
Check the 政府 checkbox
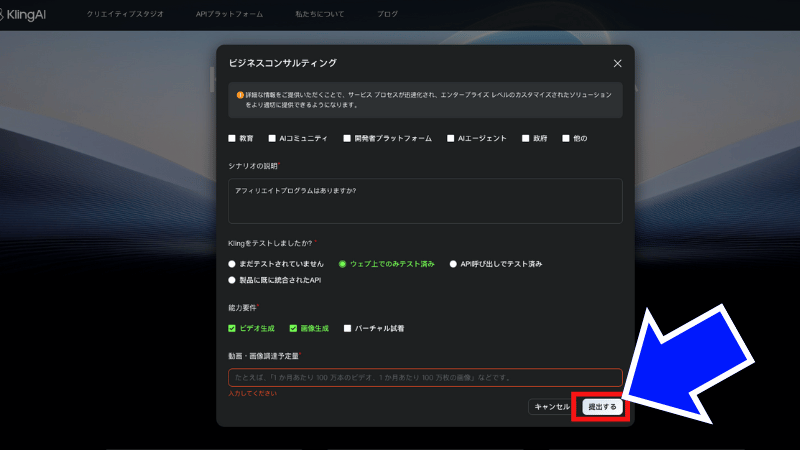tap(526, 138)
